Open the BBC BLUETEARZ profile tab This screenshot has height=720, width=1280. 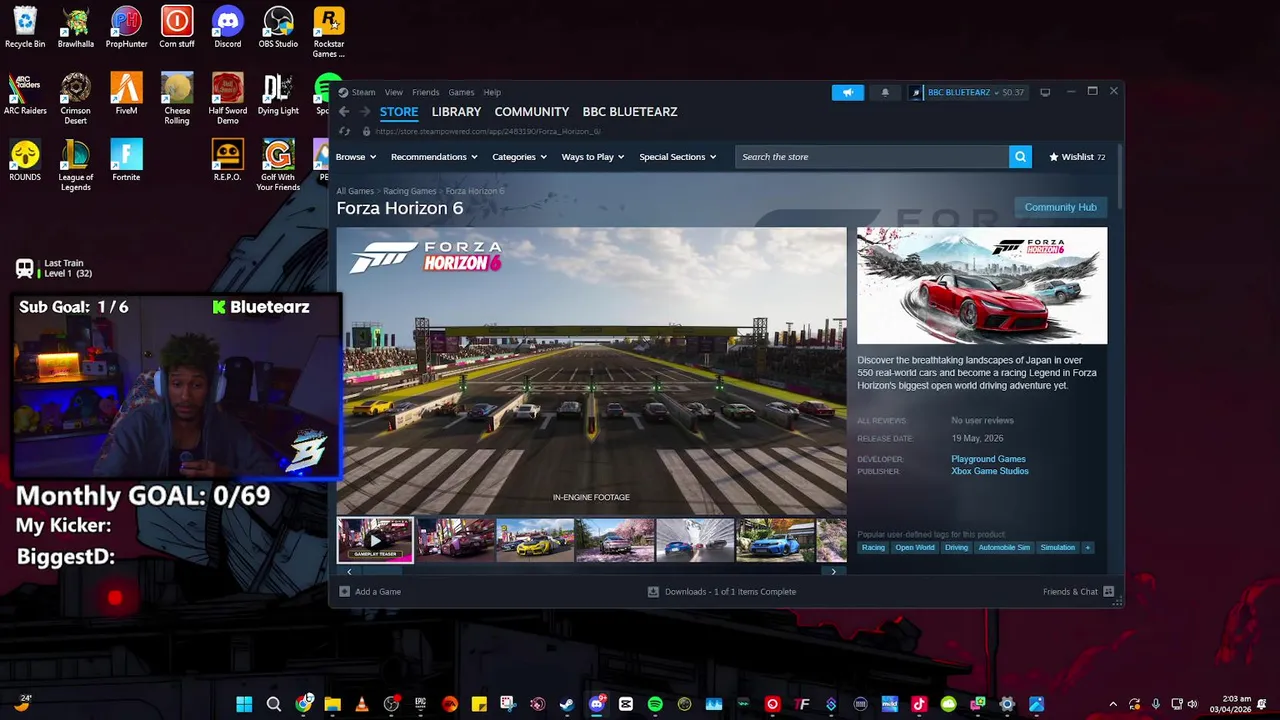[x=630, y=112]
